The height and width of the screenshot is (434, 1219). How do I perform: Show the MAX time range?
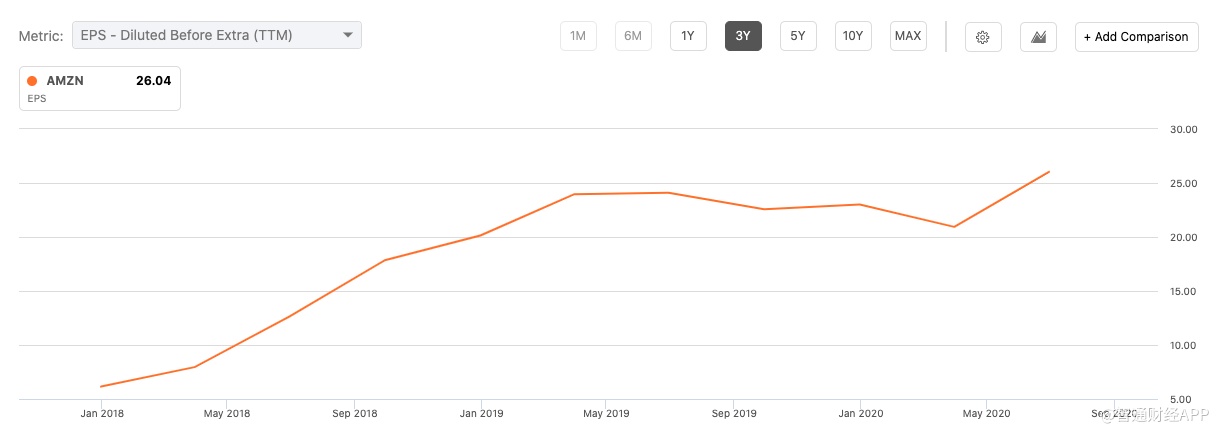tap(908, 36)
